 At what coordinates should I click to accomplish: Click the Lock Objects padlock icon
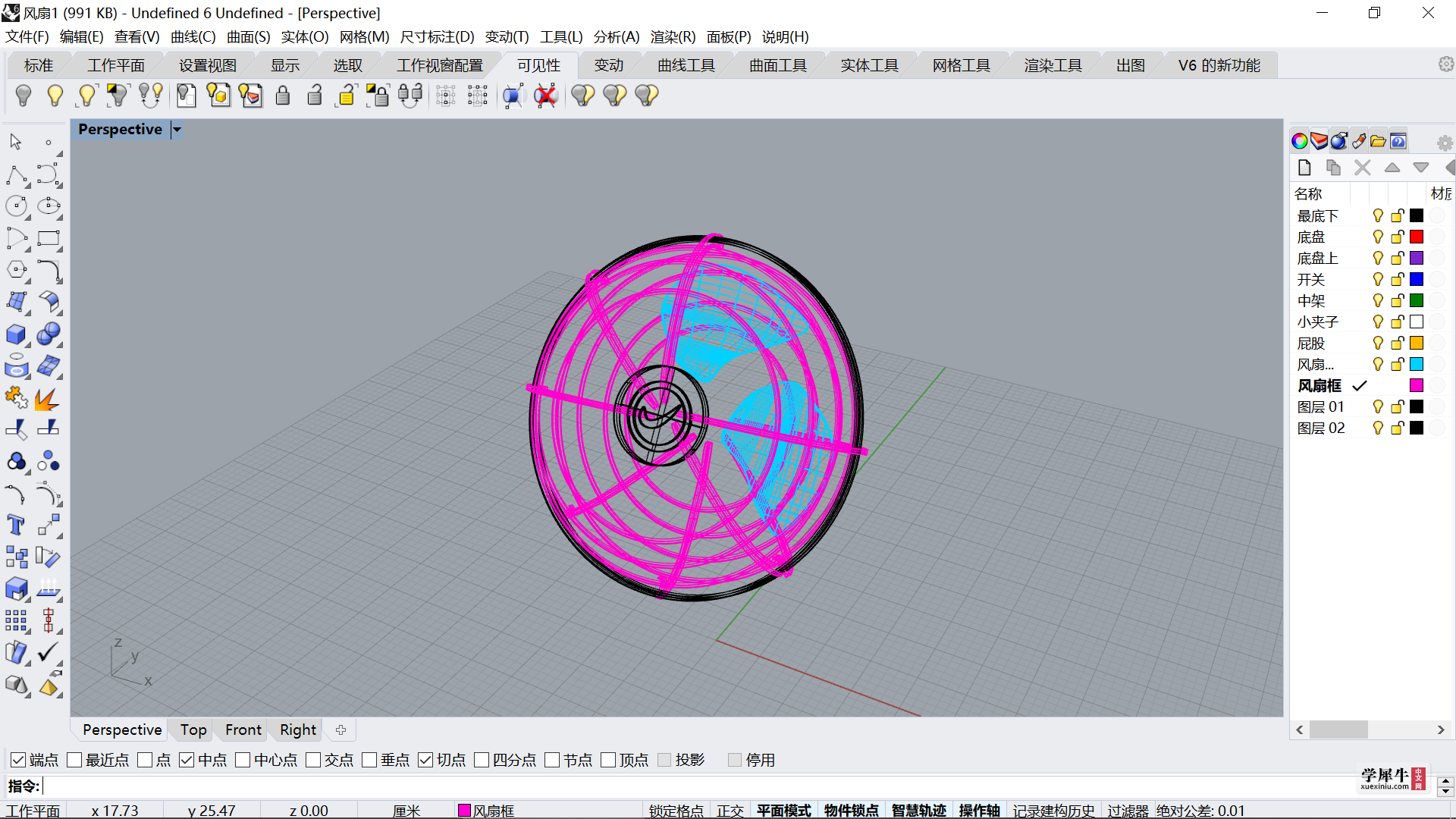coord(283,96)
